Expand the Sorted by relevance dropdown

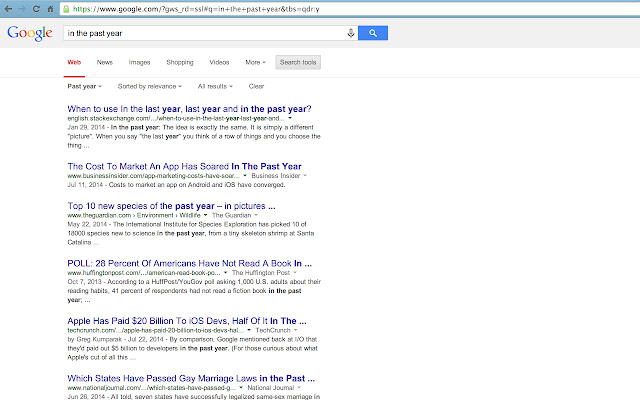[x=152, y=87]
